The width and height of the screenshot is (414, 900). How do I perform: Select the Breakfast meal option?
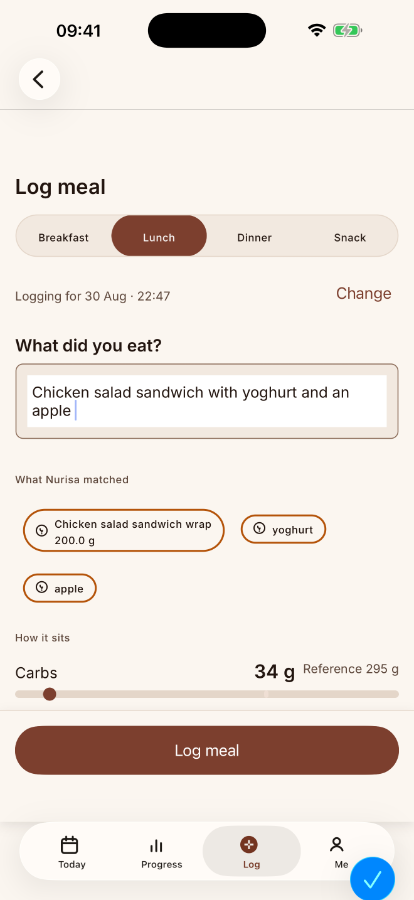pos(64,237)
